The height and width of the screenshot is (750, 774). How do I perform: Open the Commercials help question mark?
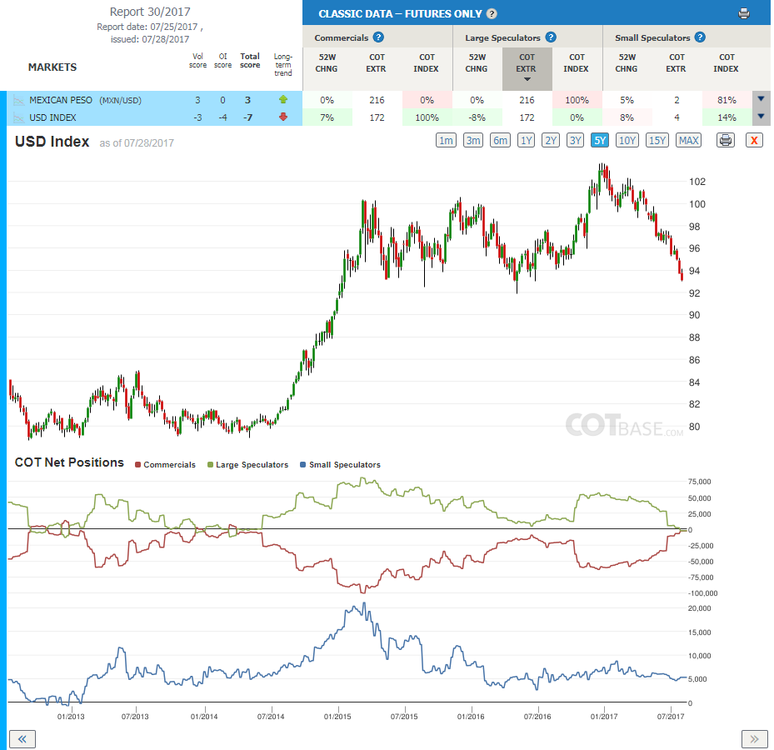pos(378,38)
